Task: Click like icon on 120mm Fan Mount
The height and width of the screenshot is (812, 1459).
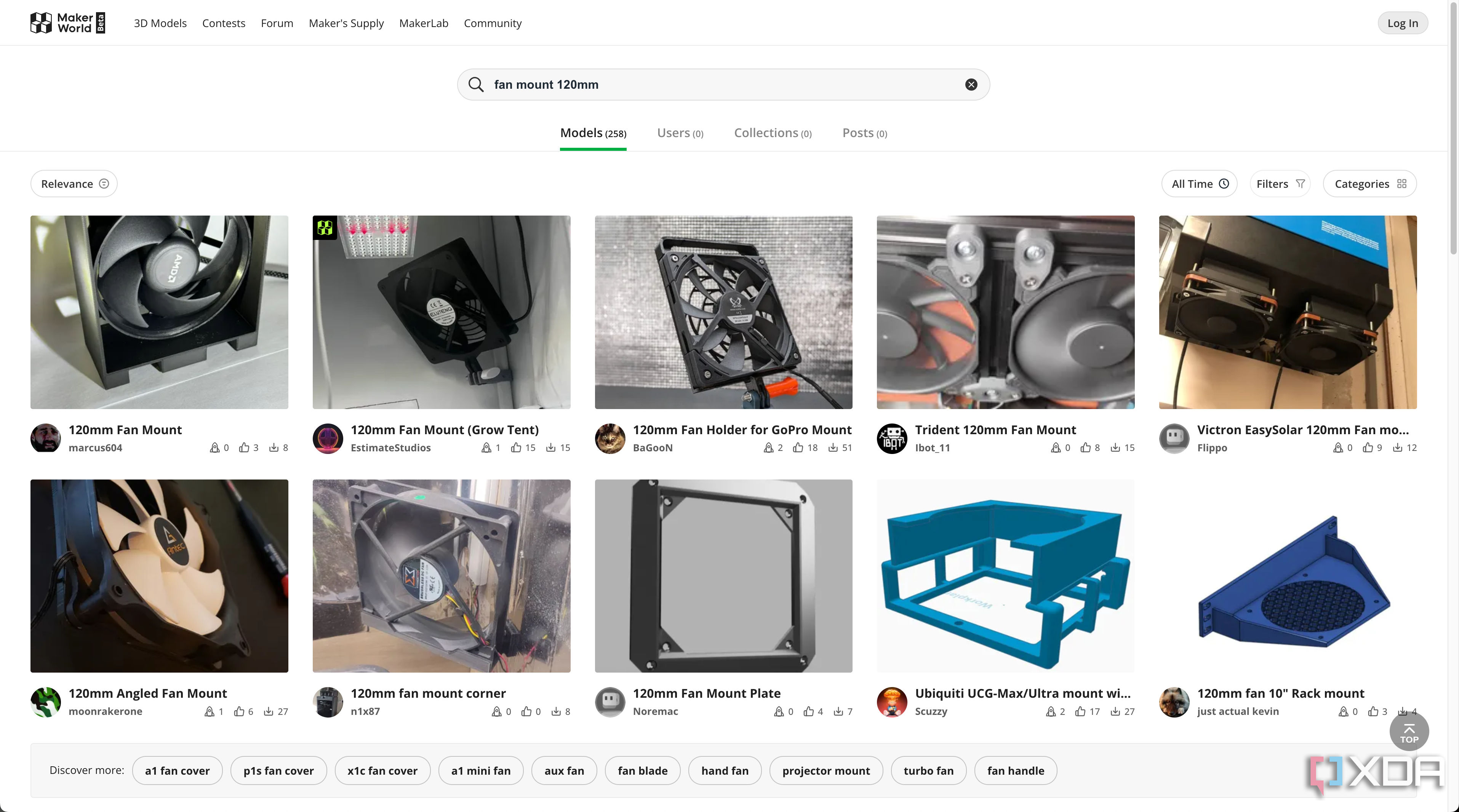Action: tap(244, 448)
